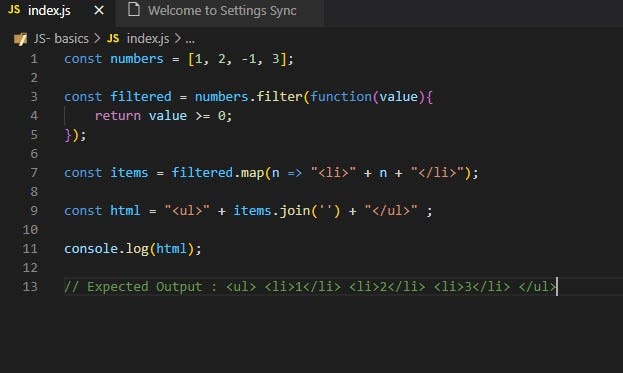Switch to the index.js tab
This screenshot has width=623, height=373.
pyautogui.click(x=58, y=11)
